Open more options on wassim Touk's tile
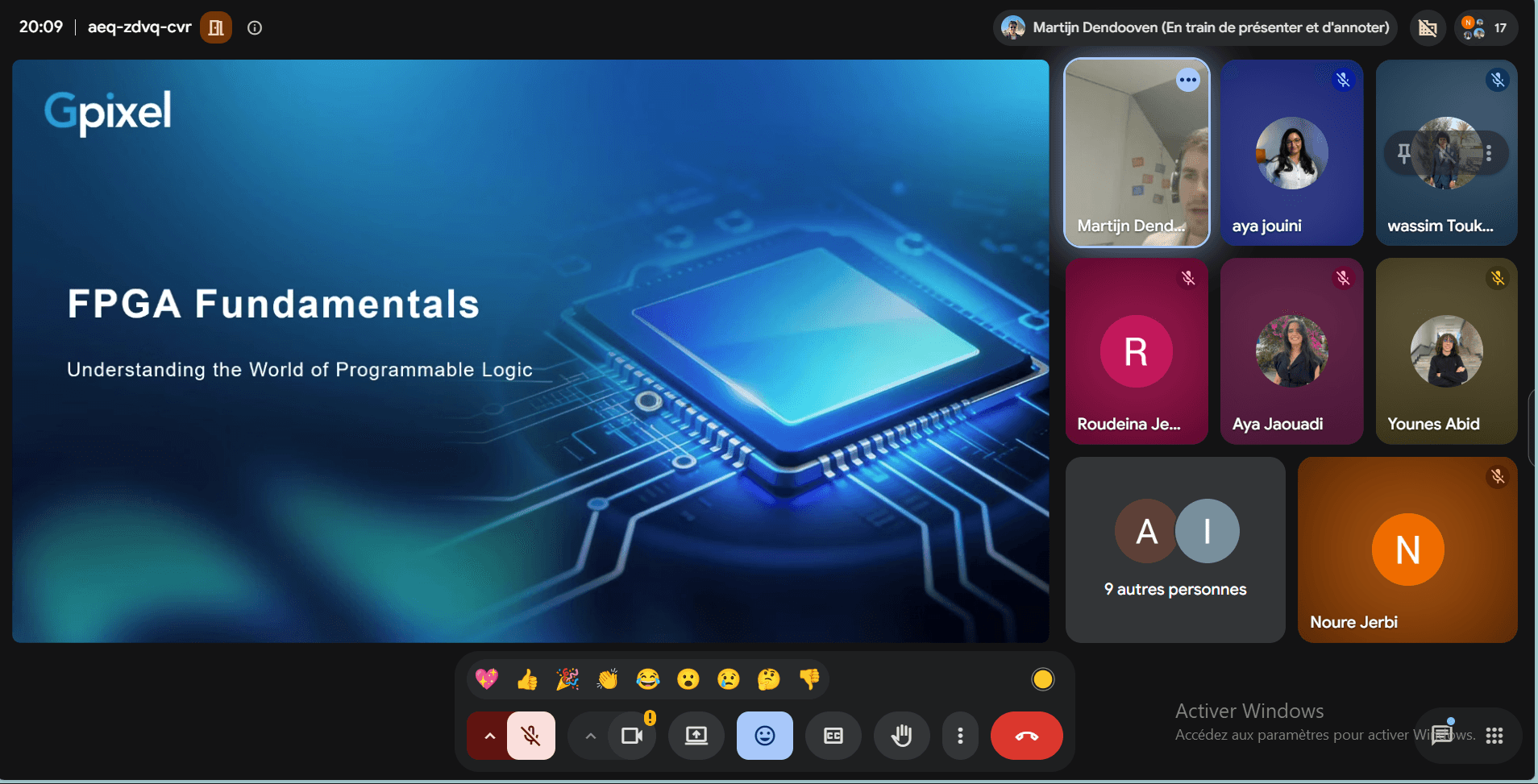This screenshot has height=784, width=1538. (x=1489, y=153)
